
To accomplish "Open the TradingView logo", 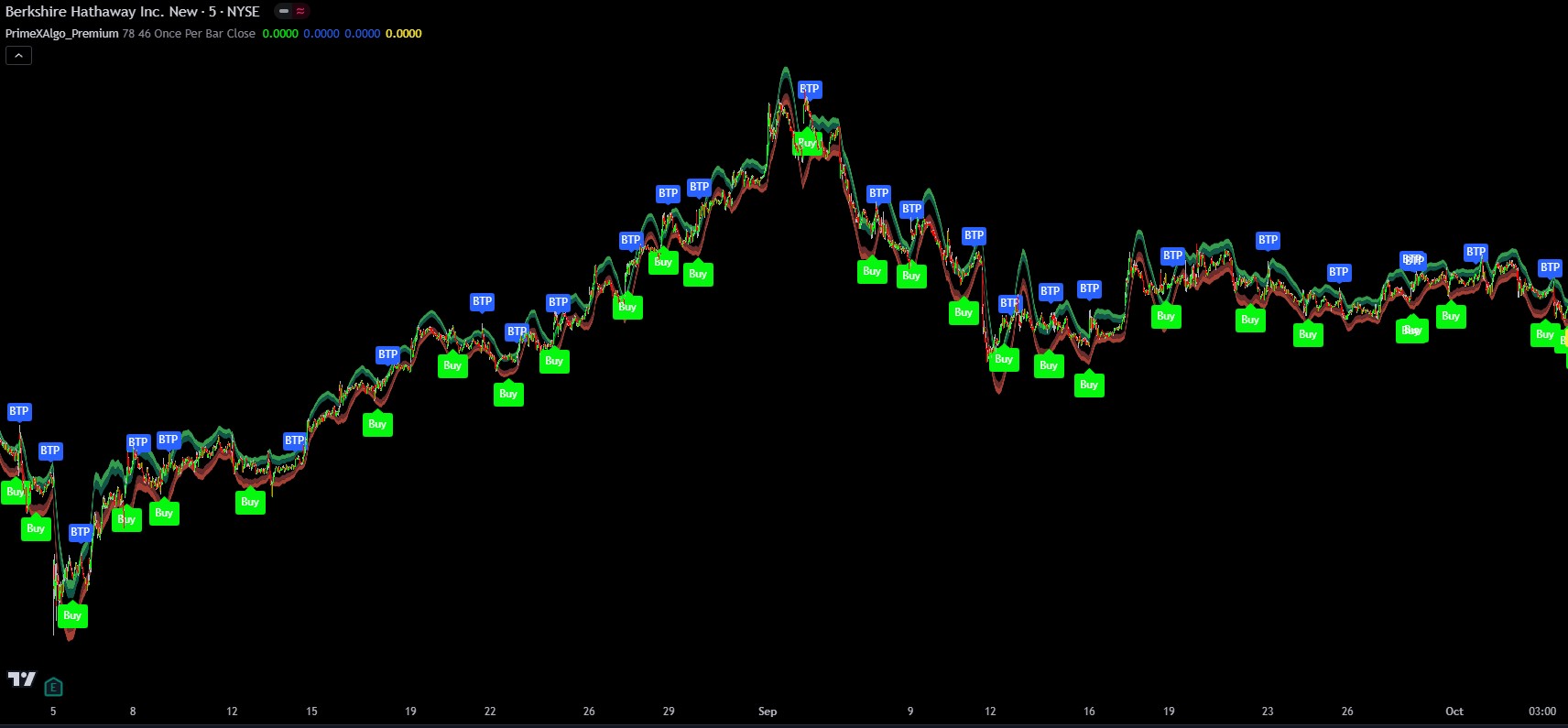I will click(21, 679).
